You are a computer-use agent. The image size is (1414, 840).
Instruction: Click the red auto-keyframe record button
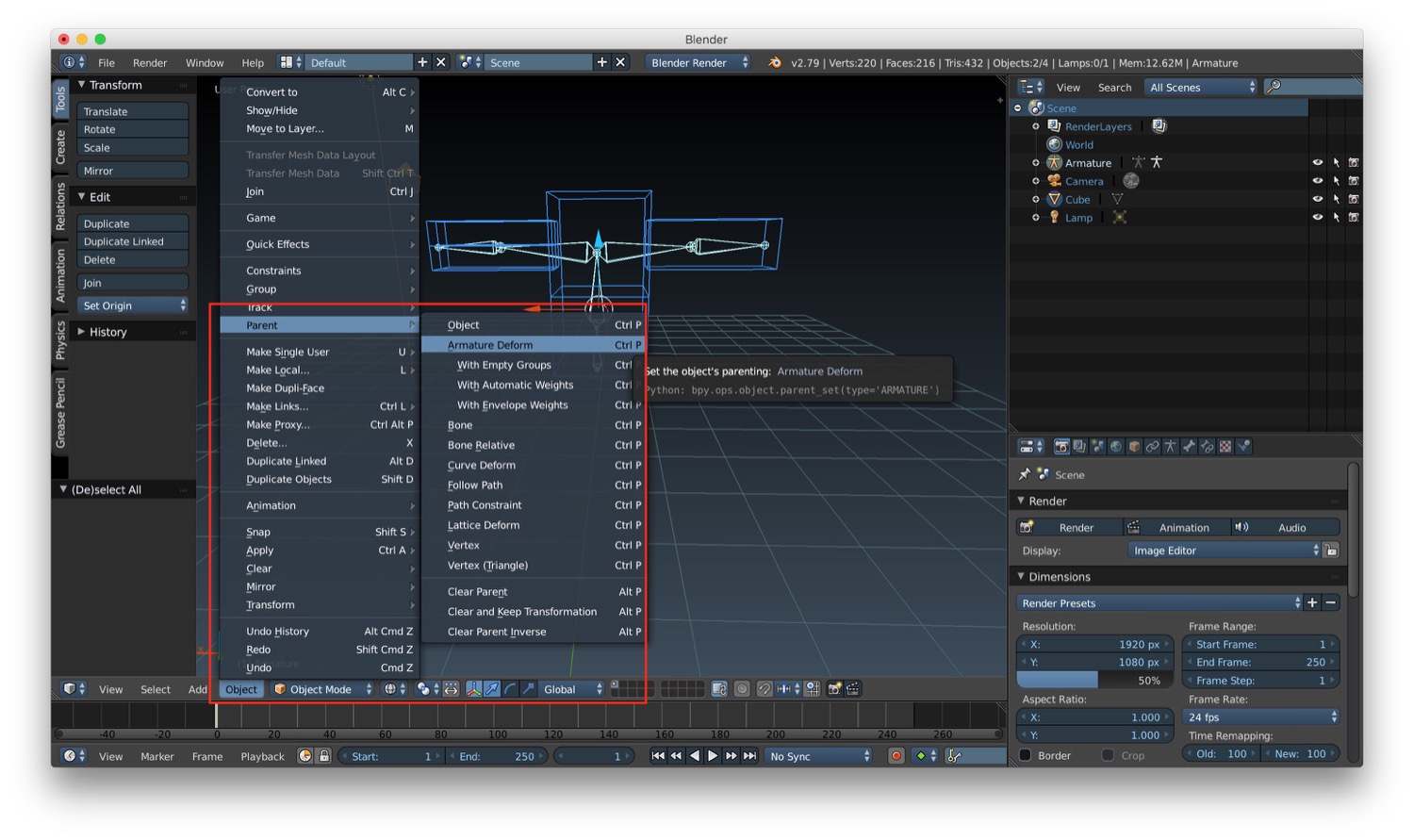[896, 756]
